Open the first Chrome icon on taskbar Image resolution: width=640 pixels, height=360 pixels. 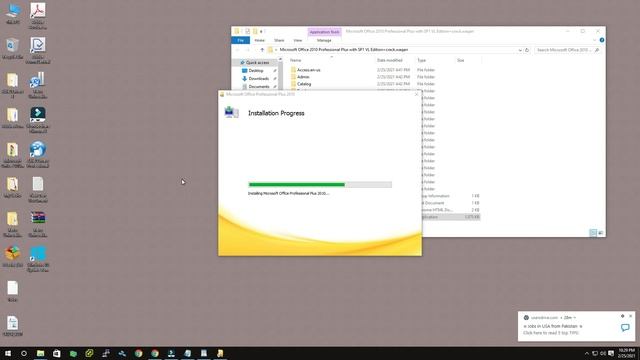(x=138, y=353)
